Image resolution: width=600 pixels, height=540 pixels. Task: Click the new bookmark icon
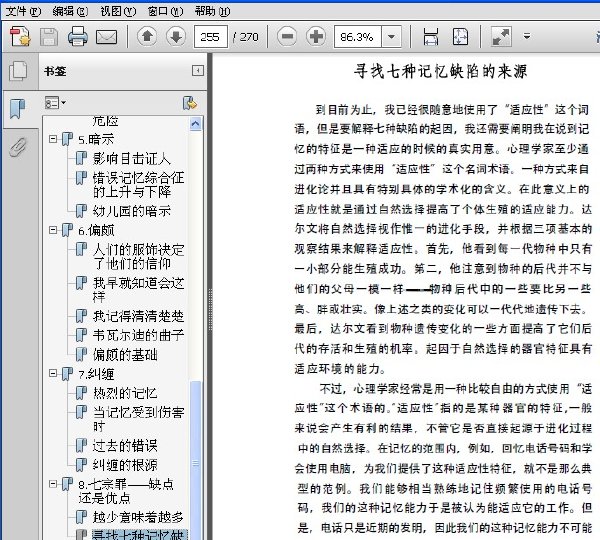coord(190,103)
